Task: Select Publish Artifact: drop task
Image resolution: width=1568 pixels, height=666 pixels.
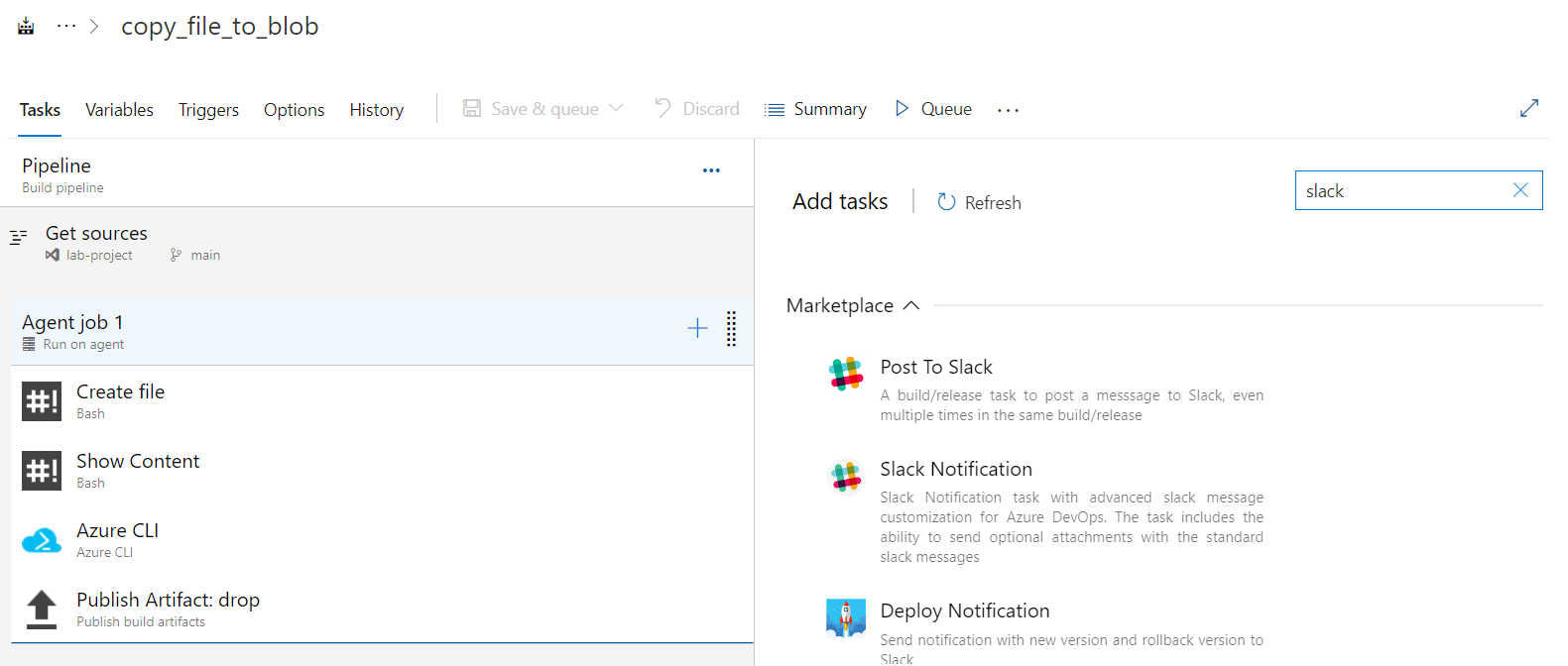Action: pyautogui.click(x=382, y=609)
